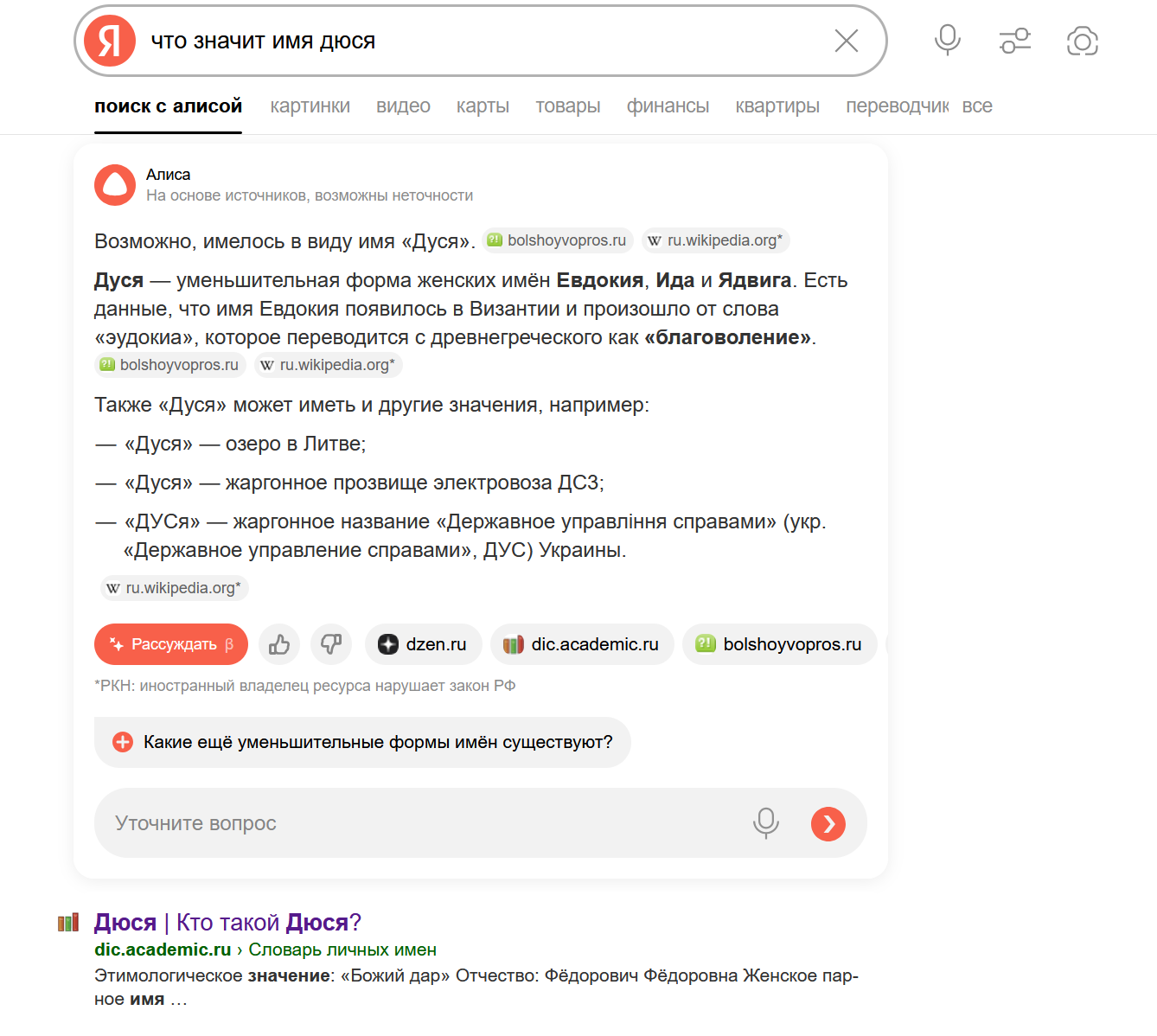Open ru.wikipedia.org citation below благоволение paragraph
Viewport: 1157px width, 1036px height.
pyautogui.click(x=329, y=365)
